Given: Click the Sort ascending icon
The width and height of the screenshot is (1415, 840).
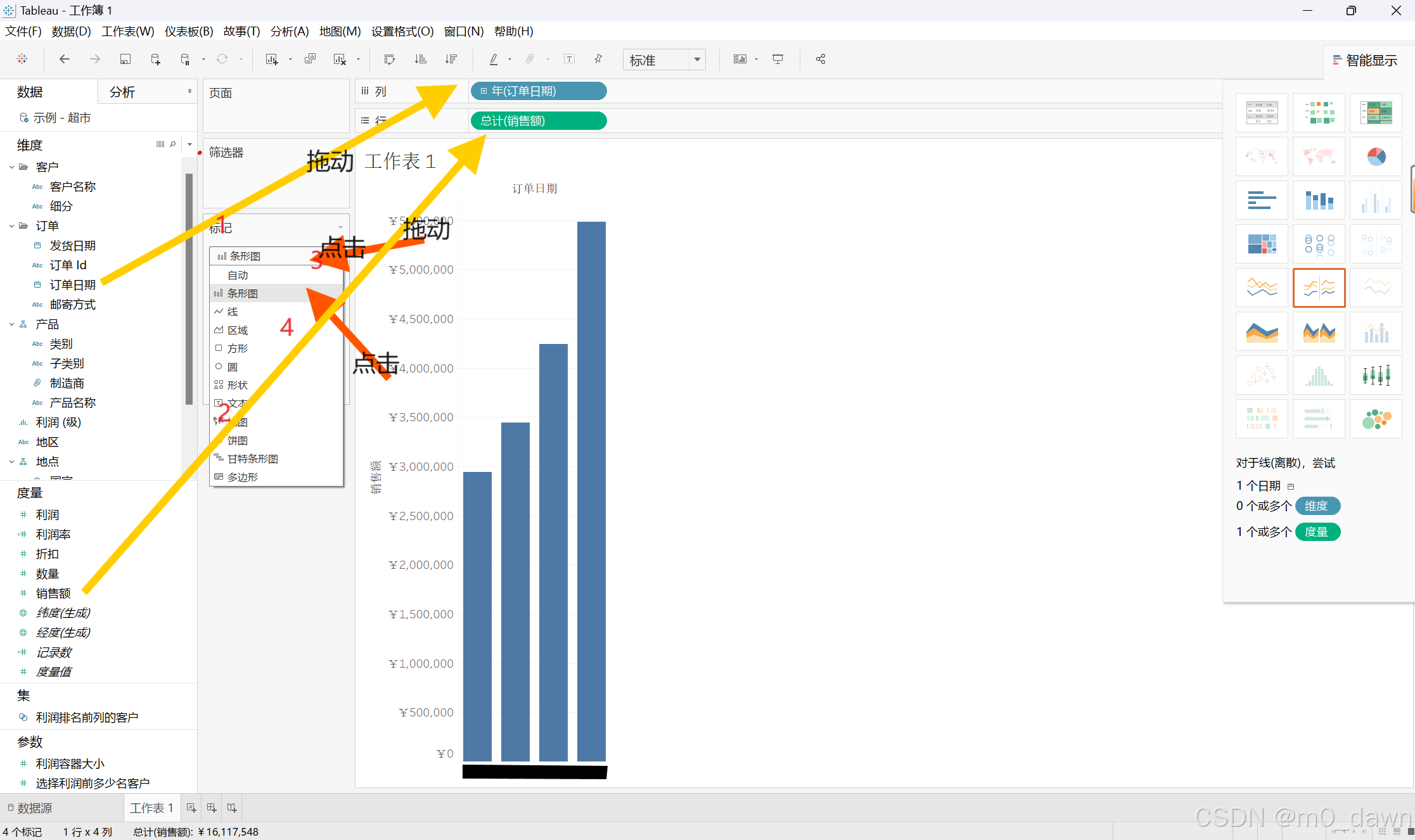Looking at the screenshot, I should 420,59.
